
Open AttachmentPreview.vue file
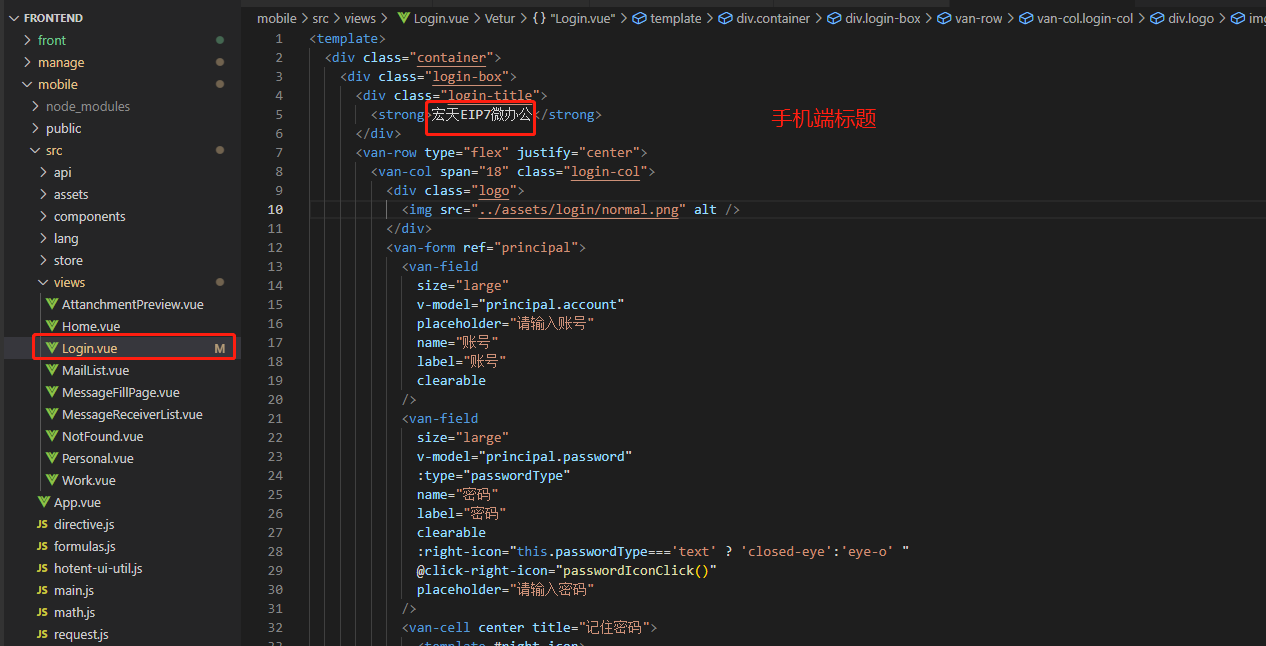coord(132,304)
